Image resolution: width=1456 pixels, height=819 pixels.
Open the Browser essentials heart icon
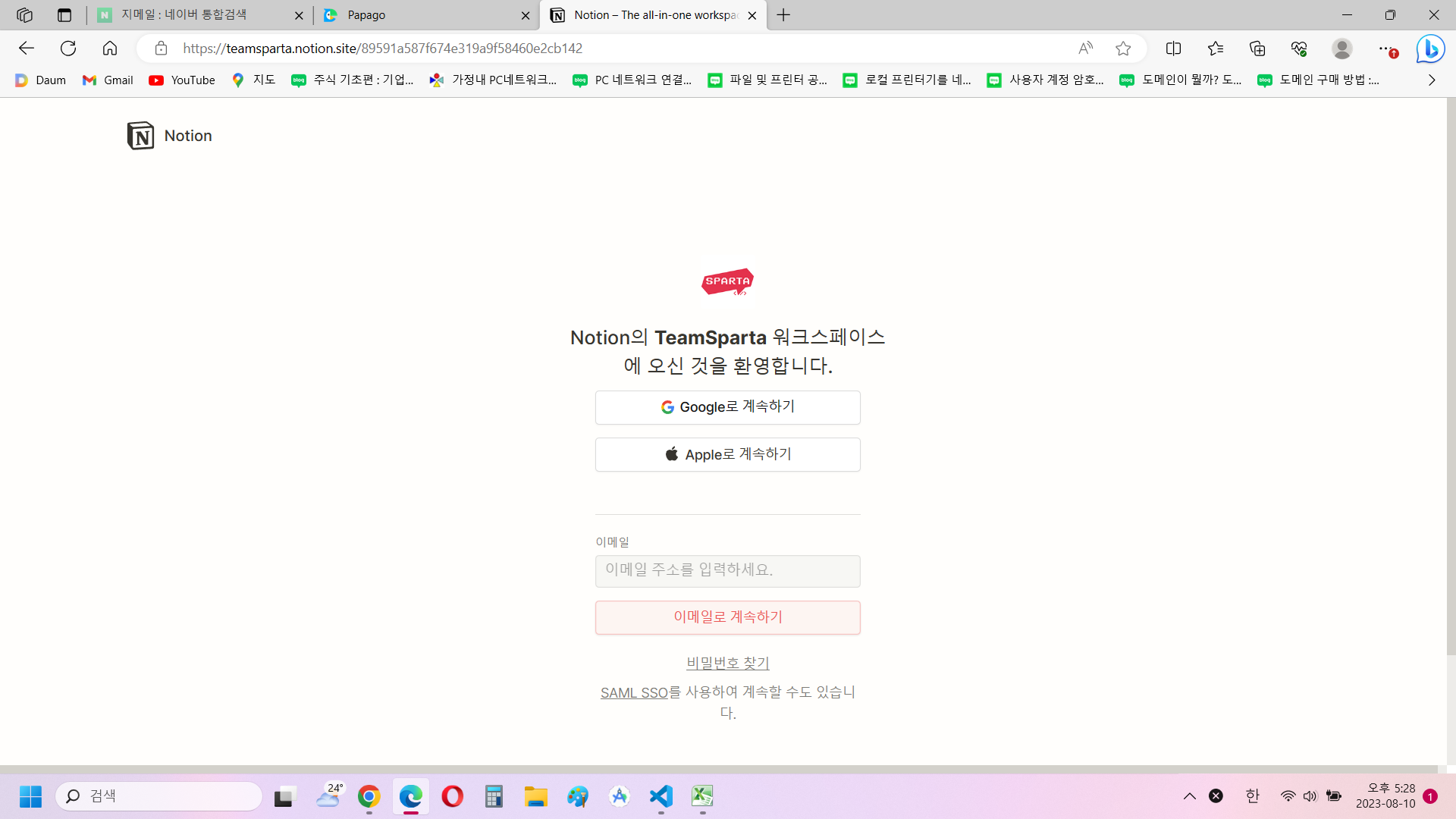(1299, 49)
